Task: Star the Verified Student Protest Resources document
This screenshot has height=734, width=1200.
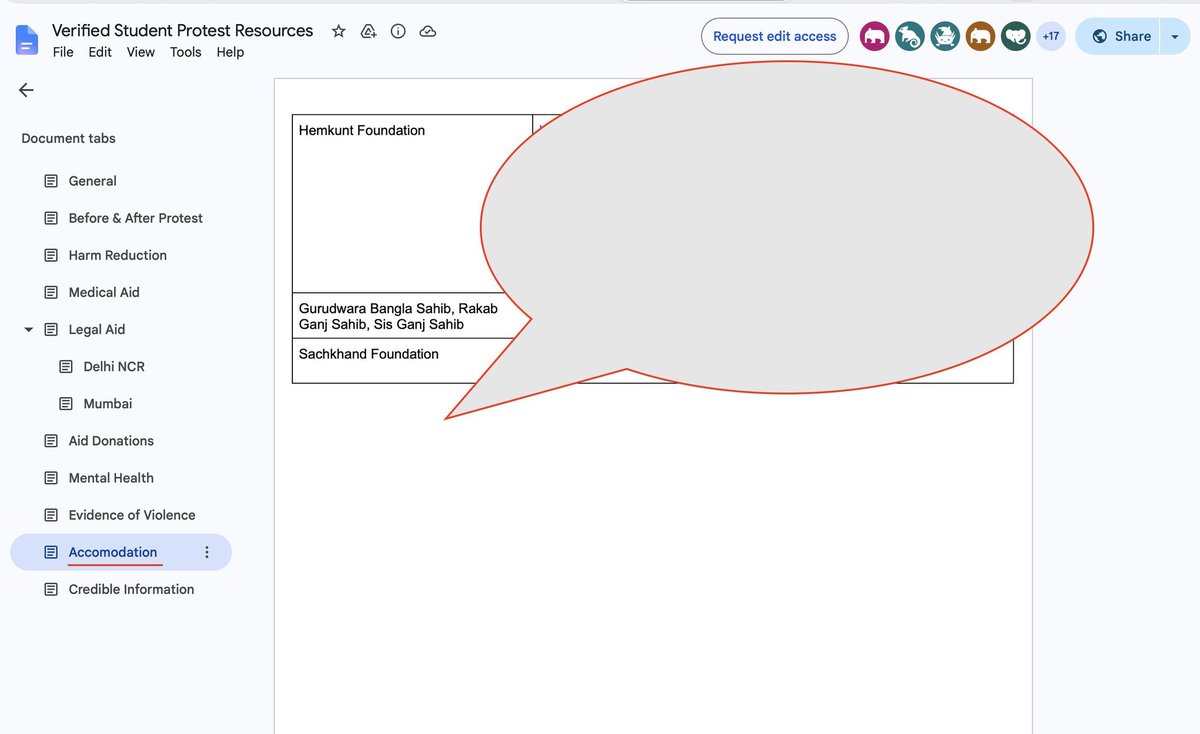Action: [x=339, y=31]
